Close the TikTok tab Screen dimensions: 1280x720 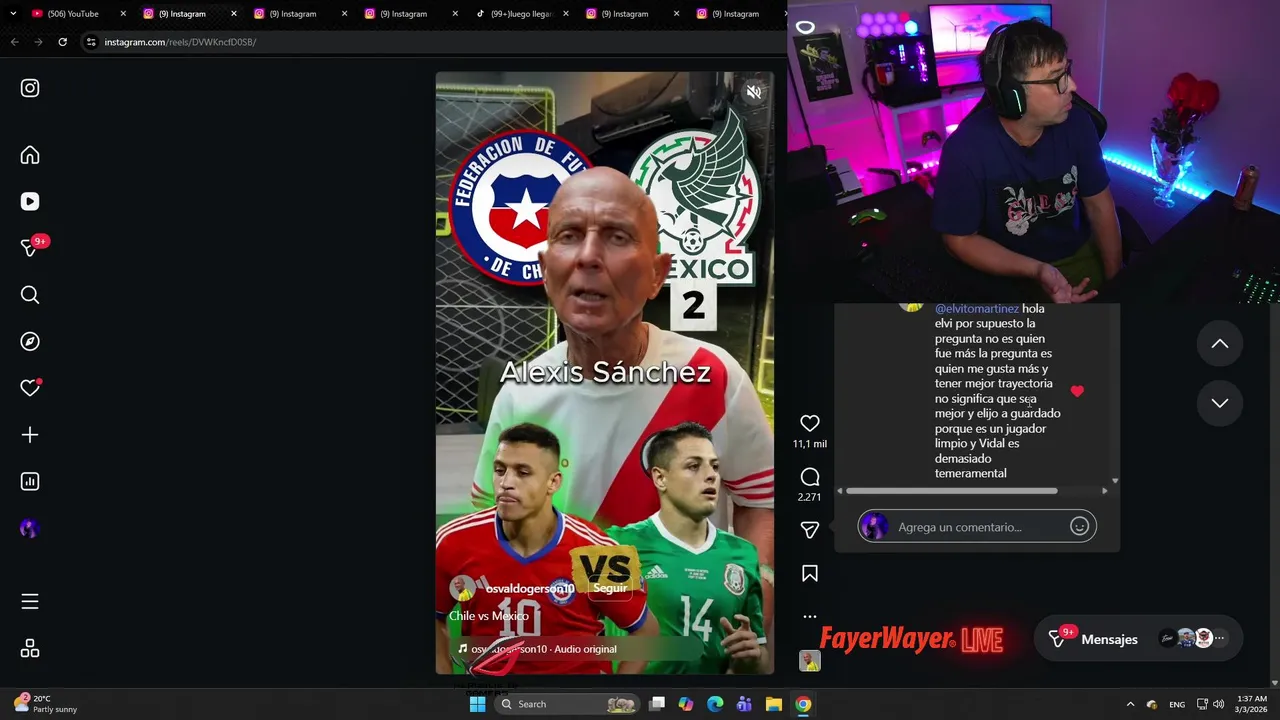pyautogui.click(x=566, y=14)
